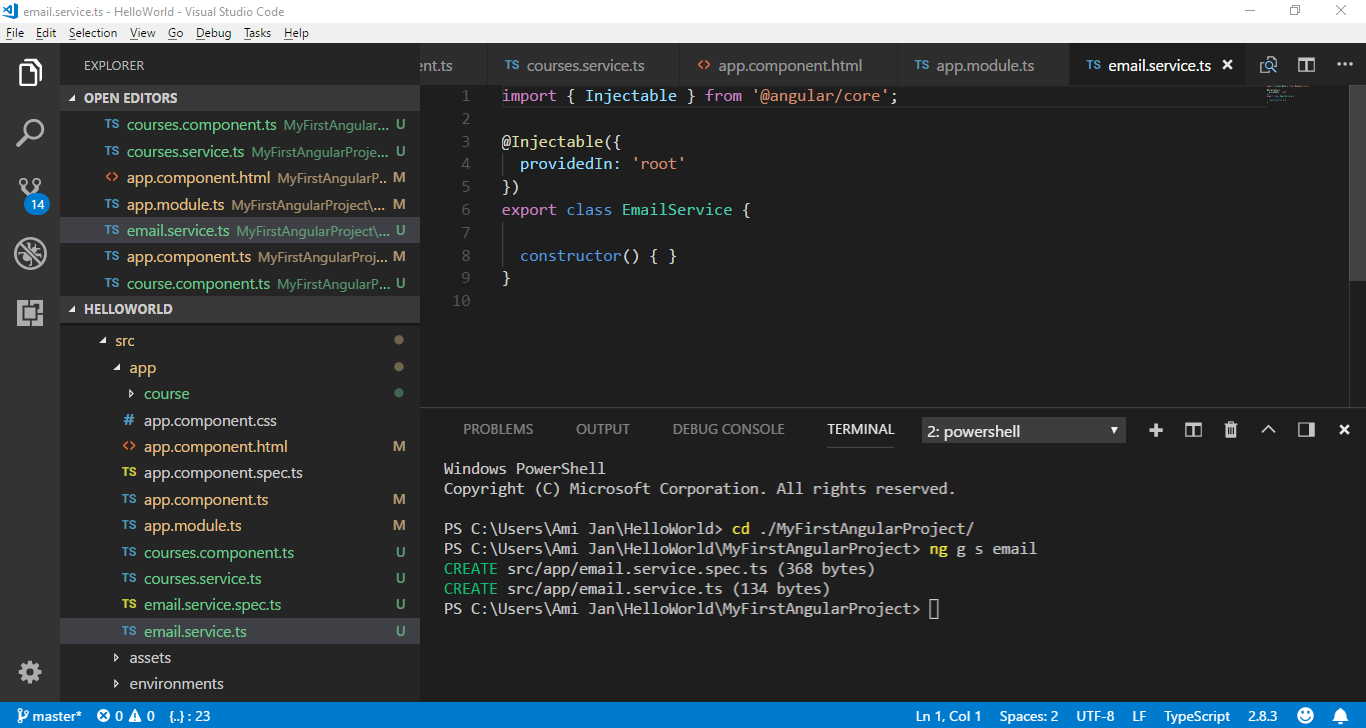Image resolution: width=1366 pixels, height=728 pixels.
Task: Open the Extensions view in activity bar
Action: point(30,313)
